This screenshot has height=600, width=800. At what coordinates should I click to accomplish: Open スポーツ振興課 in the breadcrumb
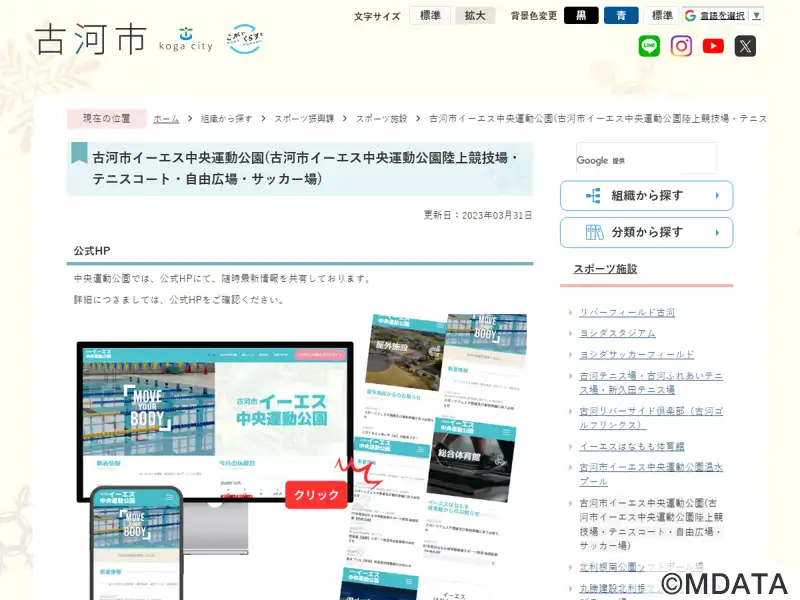click(x=304, y=119)
